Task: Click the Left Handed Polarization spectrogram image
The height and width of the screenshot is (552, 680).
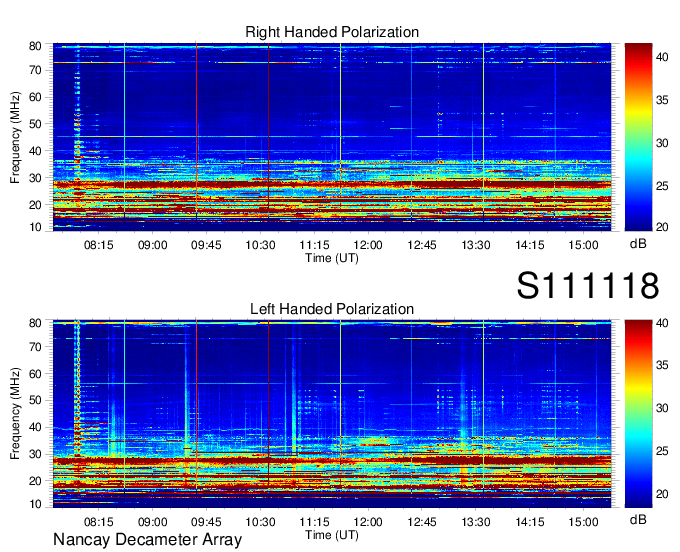Action: [x=332, y=414]
